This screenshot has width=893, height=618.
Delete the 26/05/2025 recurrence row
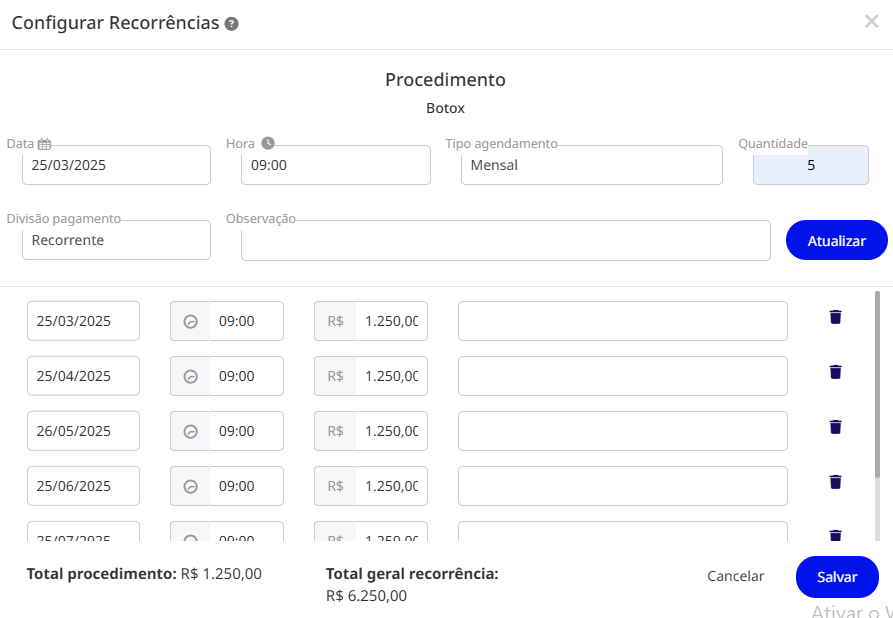pyautogui.click(x=835, y=427)
